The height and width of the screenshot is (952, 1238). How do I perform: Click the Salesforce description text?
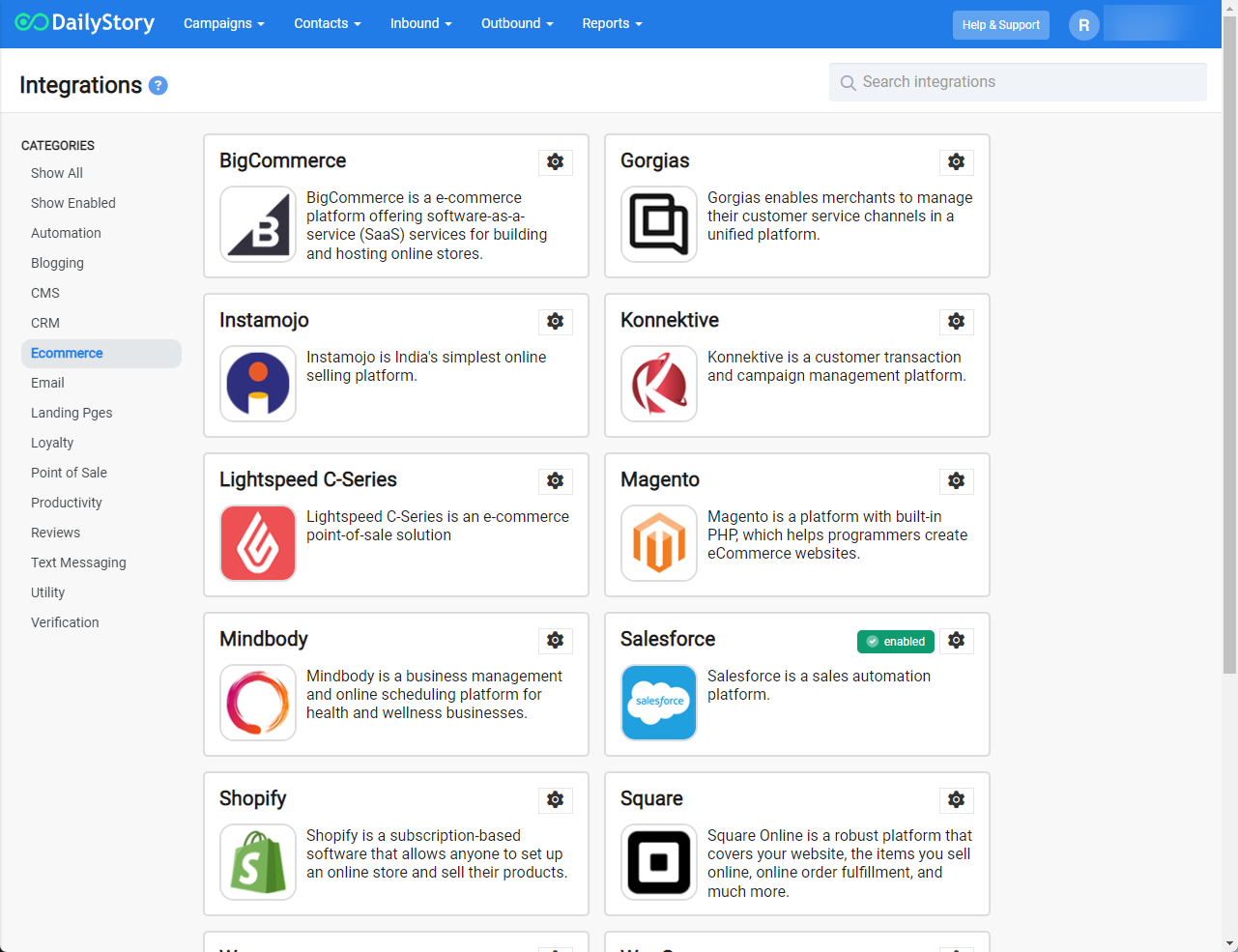[x=819, y=685]
